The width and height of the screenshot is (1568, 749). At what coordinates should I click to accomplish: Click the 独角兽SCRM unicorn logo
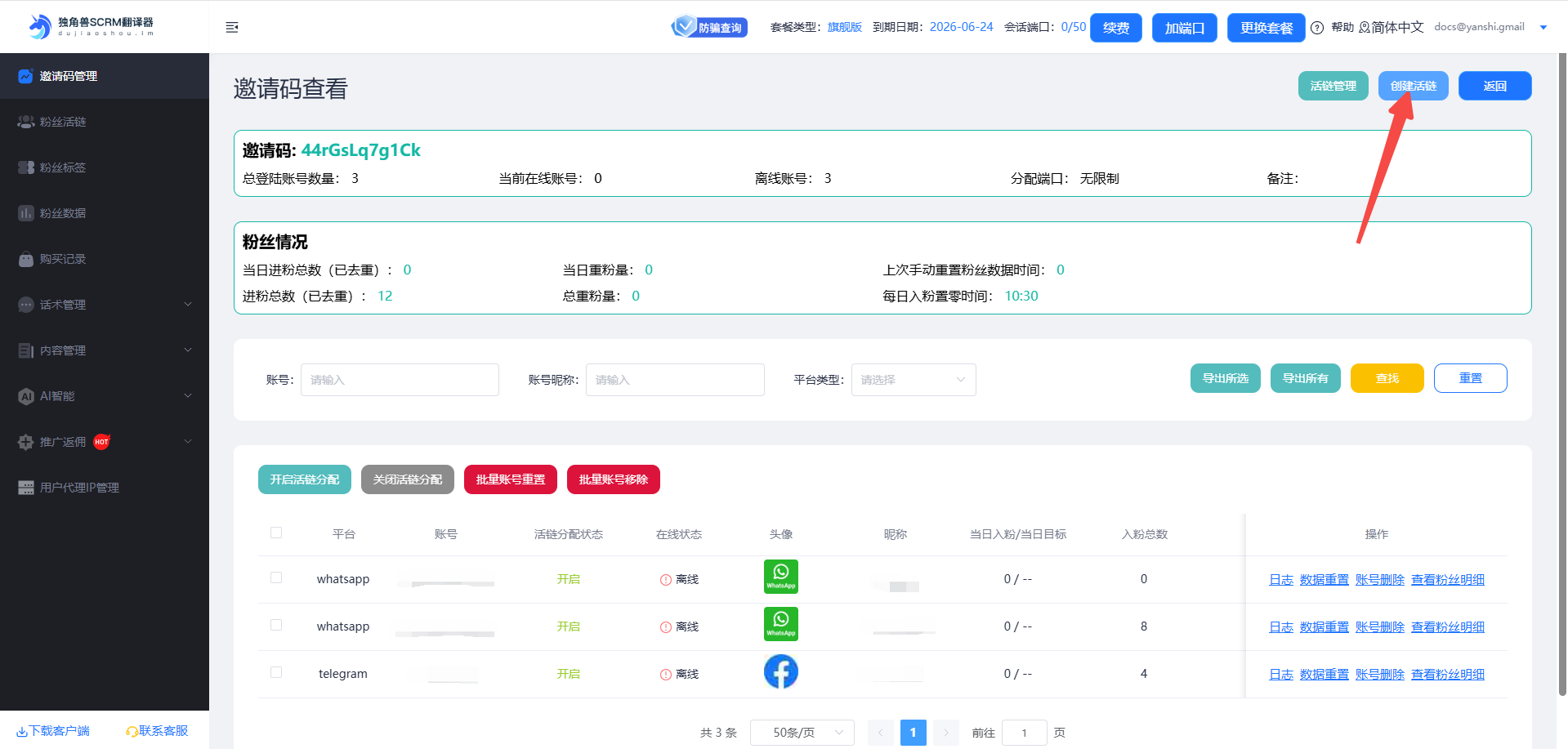pos(39,27)
